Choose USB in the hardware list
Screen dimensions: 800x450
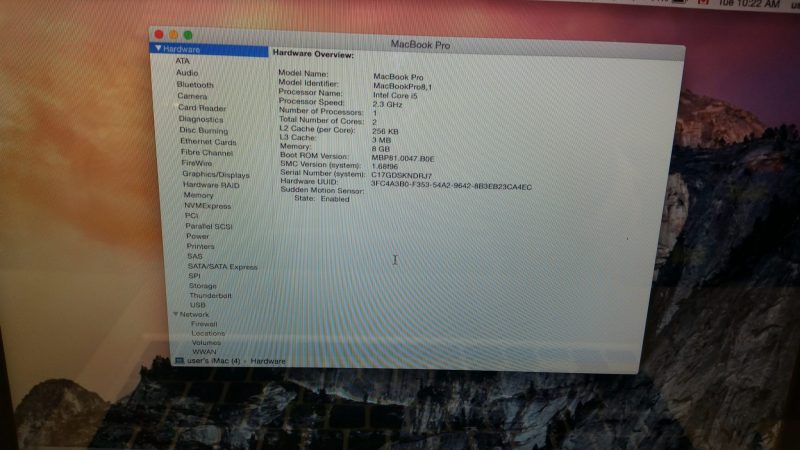click(x=197, y=305)
